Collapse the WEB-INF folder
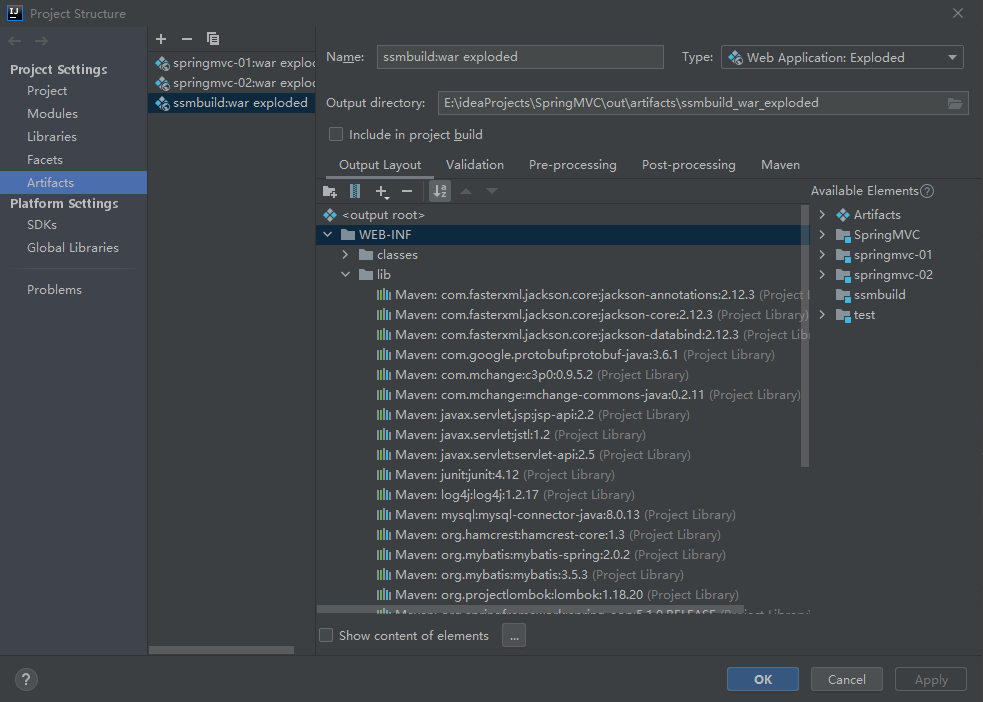This screenshot has height=702, width=983. coord(328,235)
